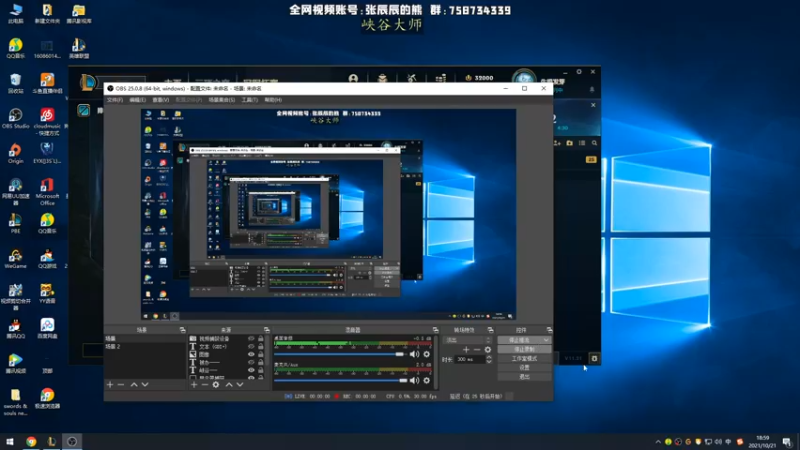Toggle visibility of the 文本 (GDI+) source
This screenshot has height=450, width=800.
tap(251, 346)
